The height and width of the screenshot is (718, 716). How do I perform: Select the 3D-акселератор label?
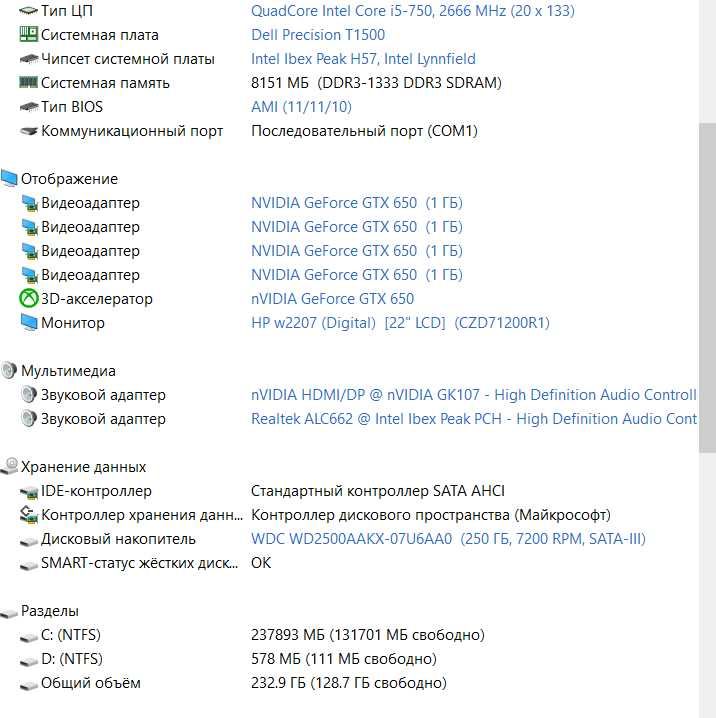tap(97, 299)
